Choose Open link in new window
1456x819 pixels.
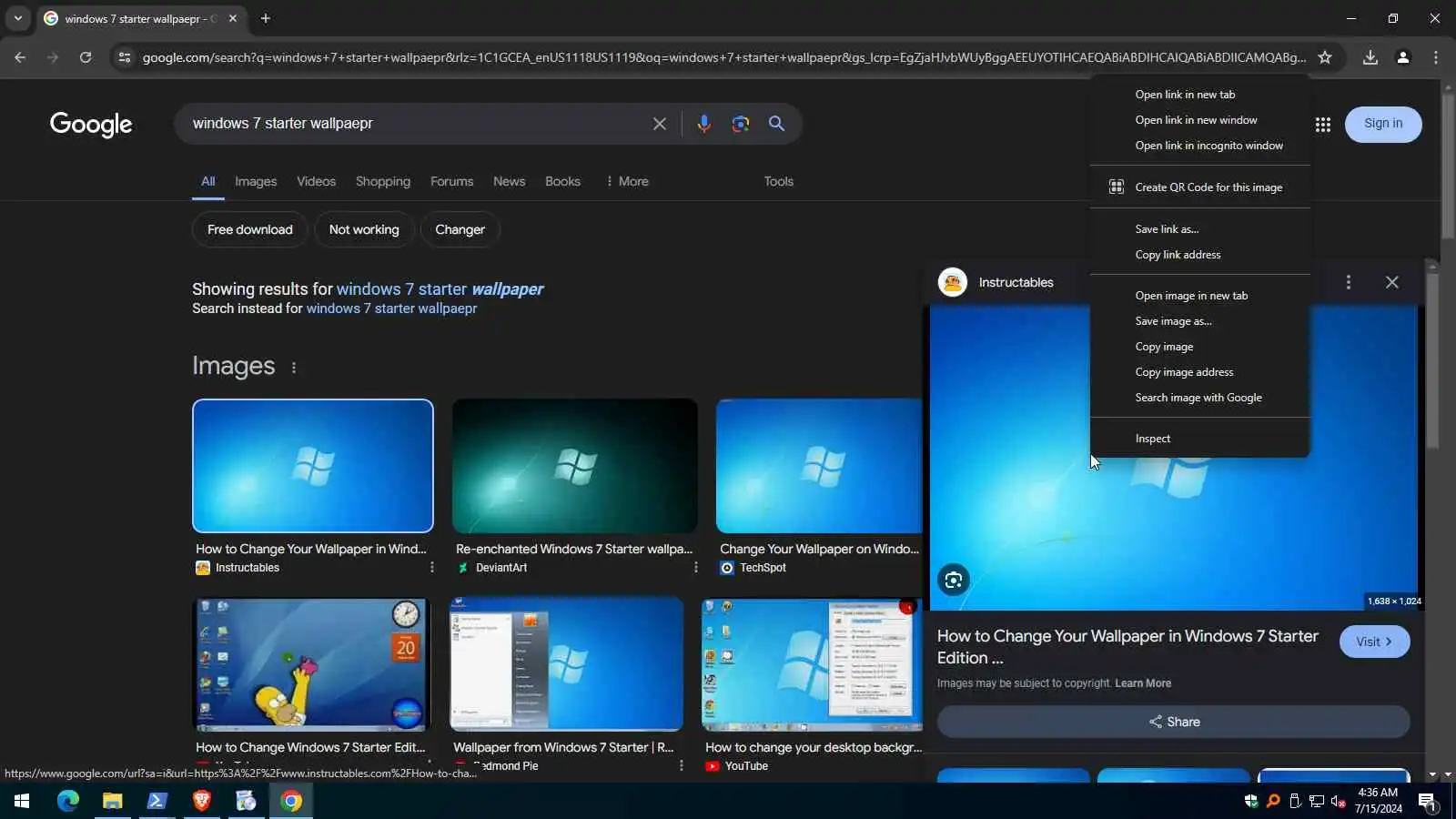point(1200,120)
